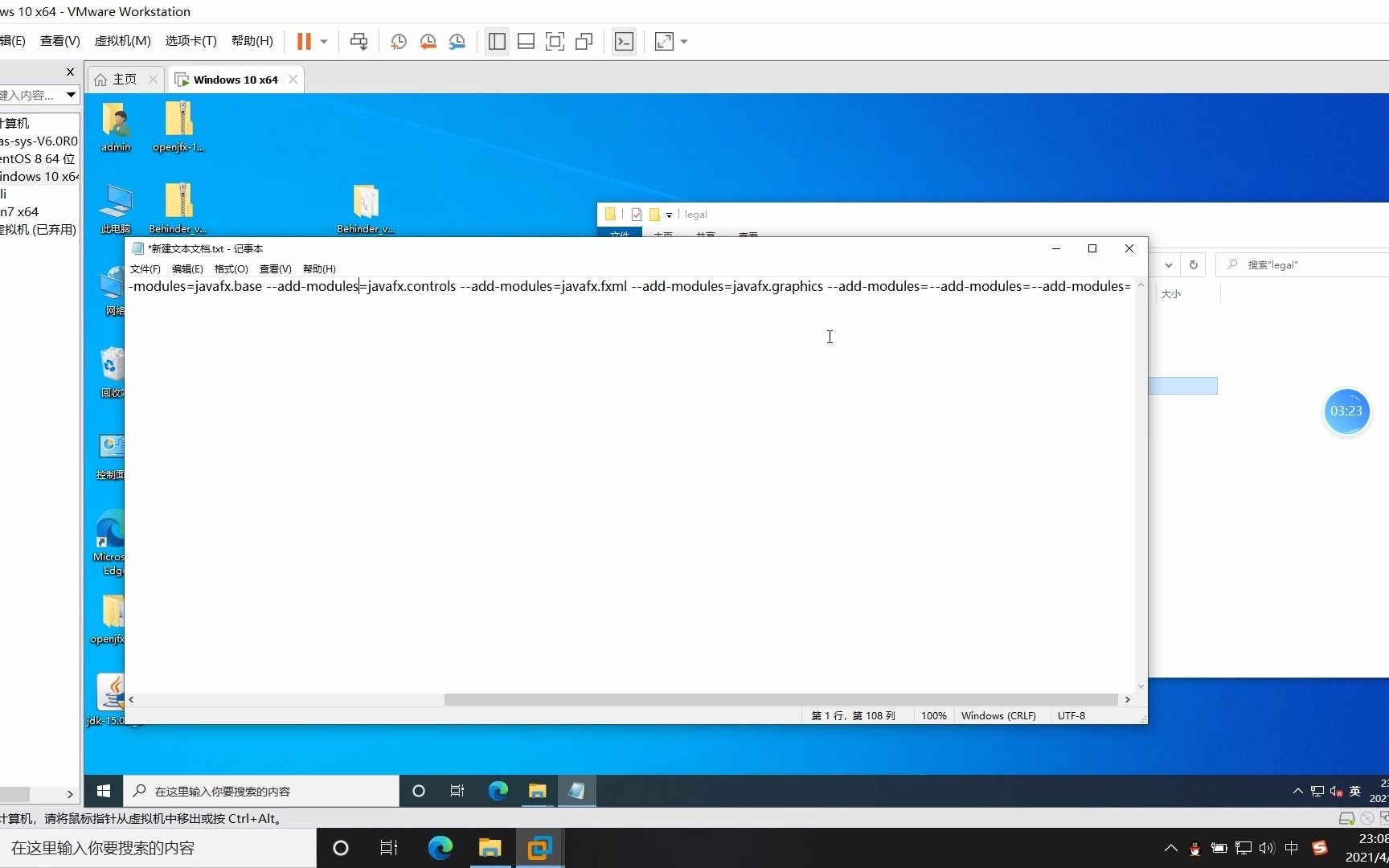The height and width of the screenshot is (868, 1389).
Task: Click the host volume tray icon
Action: (x=1267, y=848)
